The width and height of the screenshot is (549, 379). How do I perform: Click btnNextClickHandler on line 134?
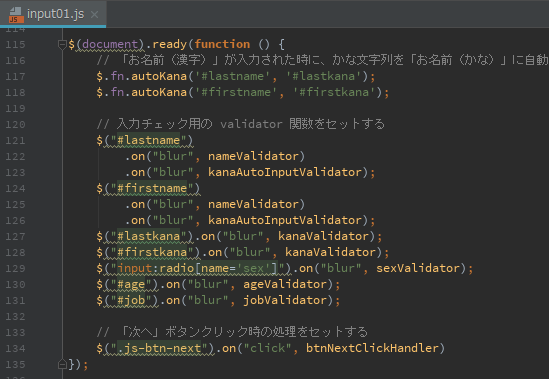coord(373,348)
